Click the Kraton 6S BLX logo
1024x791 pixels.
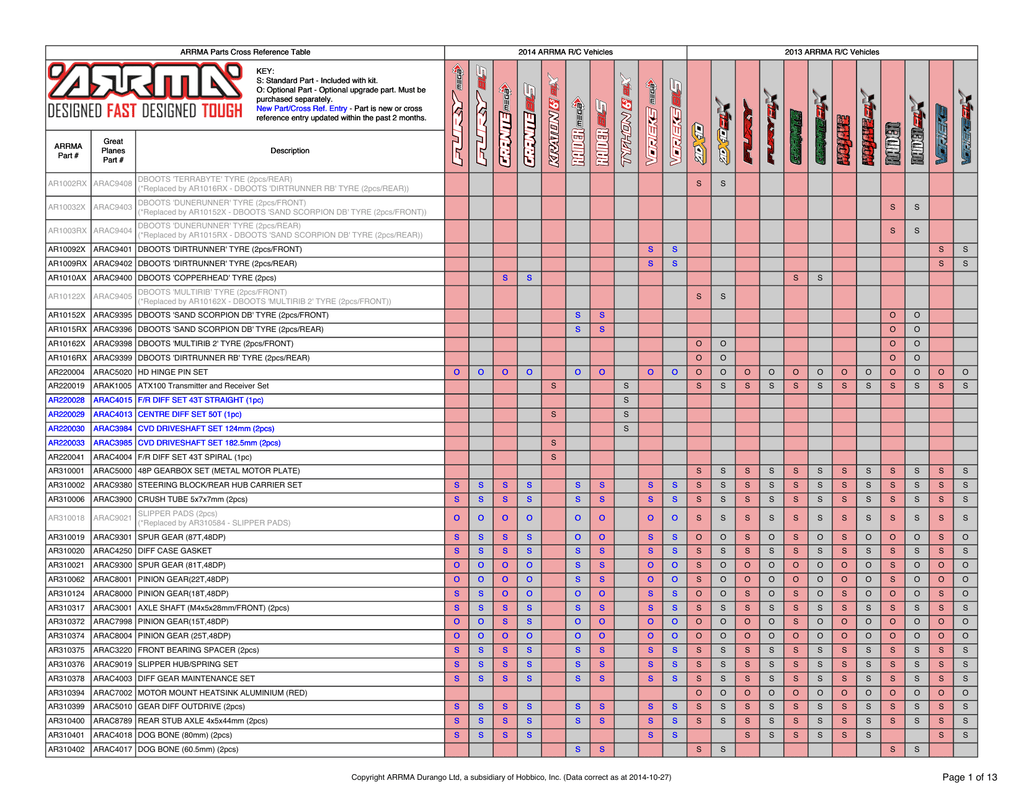[553, 120]
